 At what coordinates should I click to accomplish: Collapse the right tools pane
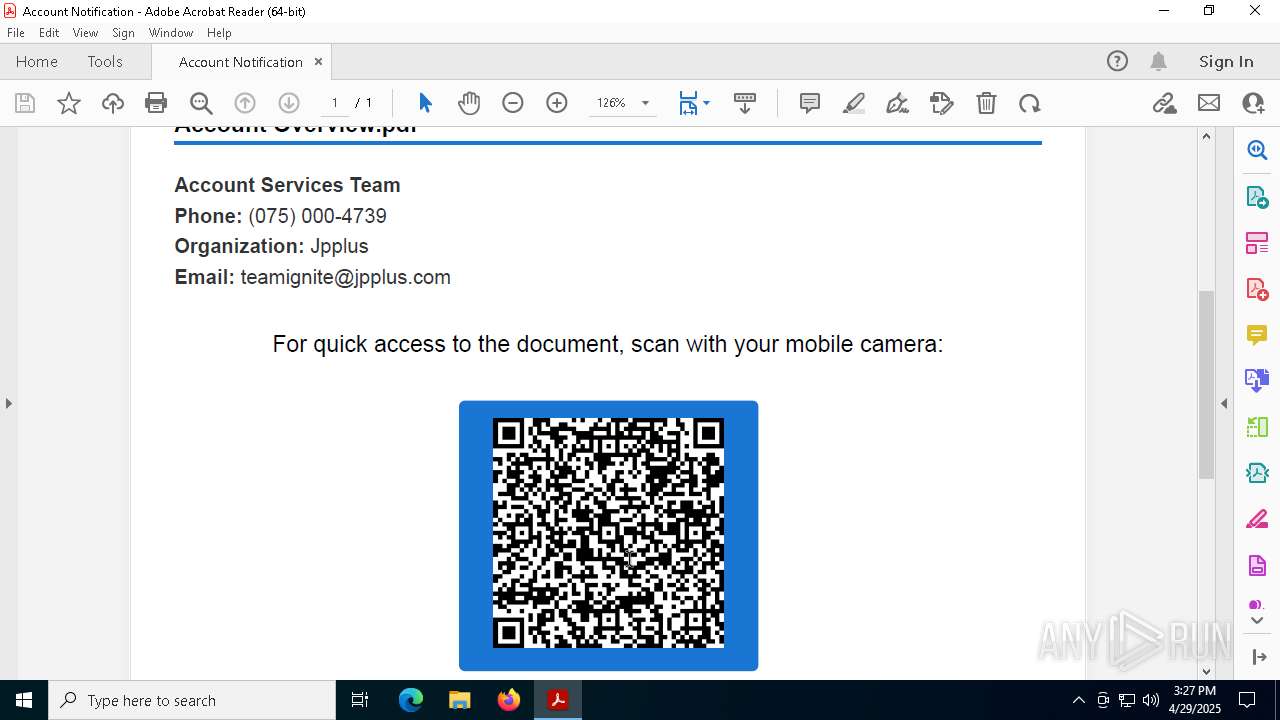[x=1224, y=403]
